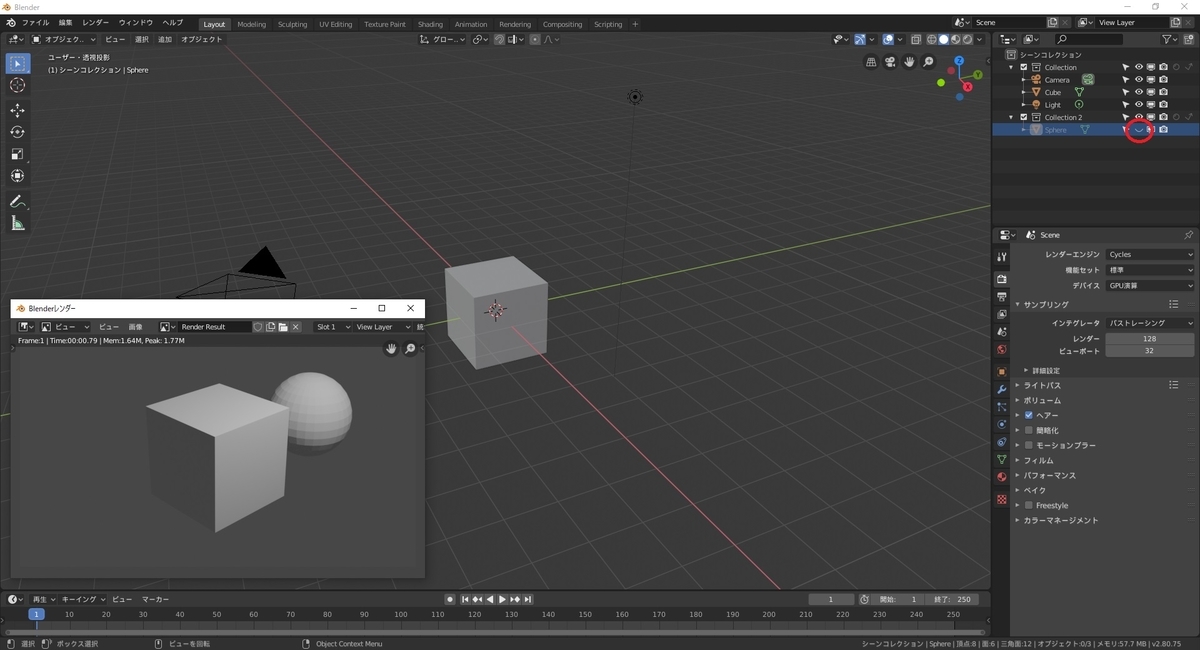Open the File (ファイル) menu
This screenshot has width=1200, height=650.
coord(35,23)
